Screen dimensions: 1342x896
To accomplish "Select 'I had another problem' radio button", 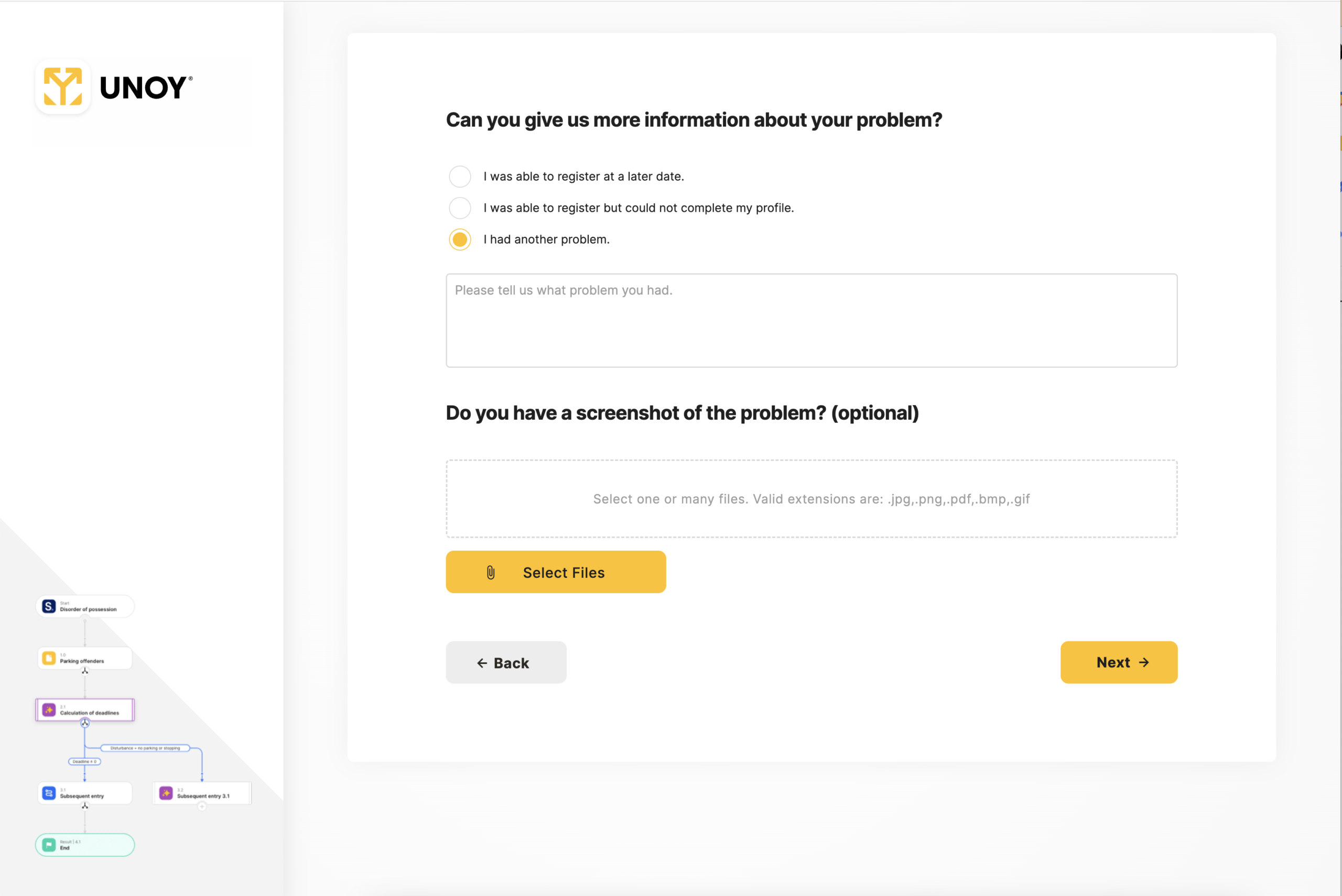I will pos(460,239).
